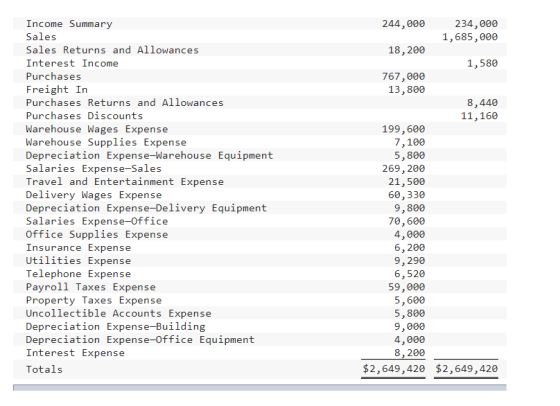
Task: Click the horizontal scrollbar below the table
Action: (260, 388)
